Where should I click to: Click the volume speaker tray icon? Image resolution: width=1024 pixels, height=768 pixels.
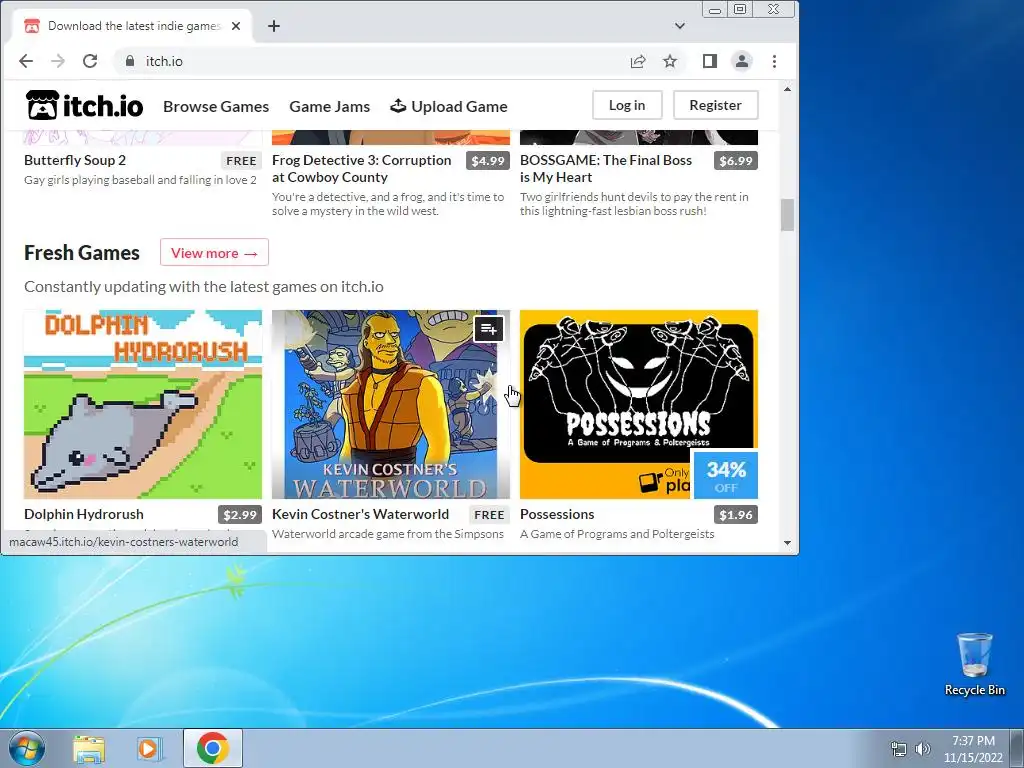(x=923, y=749)
